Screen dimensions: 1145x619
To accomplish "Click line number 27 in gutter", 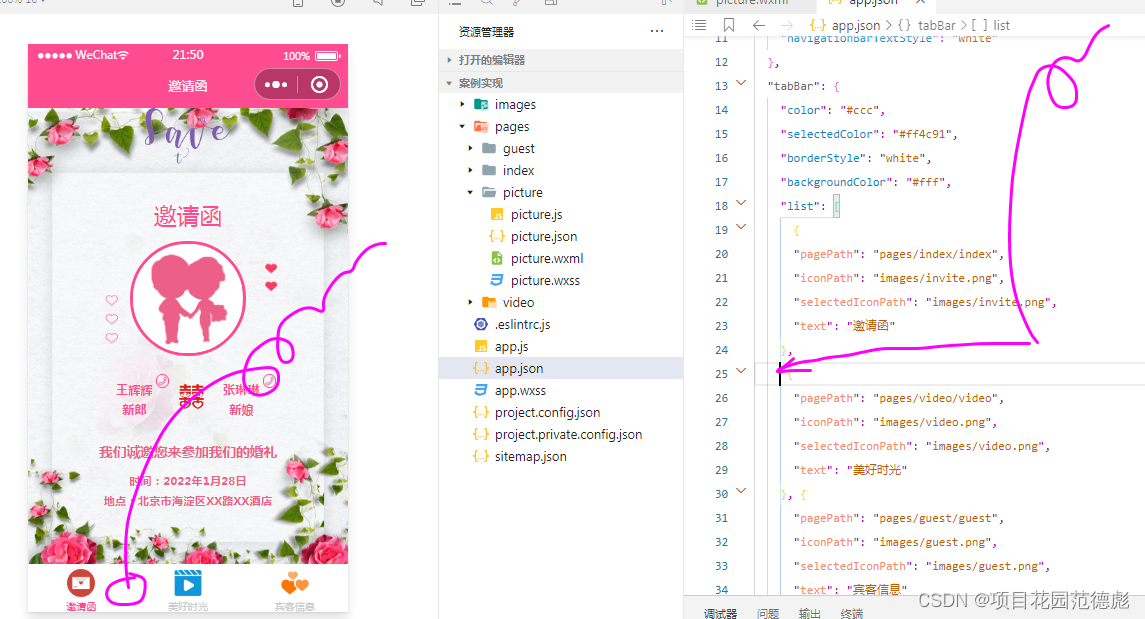I will coord(721,422).
